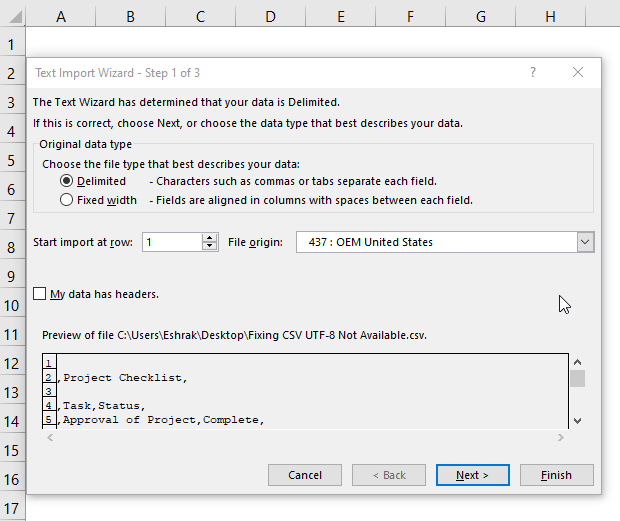
Task: Click the Next button
Action: pos(473,475)
